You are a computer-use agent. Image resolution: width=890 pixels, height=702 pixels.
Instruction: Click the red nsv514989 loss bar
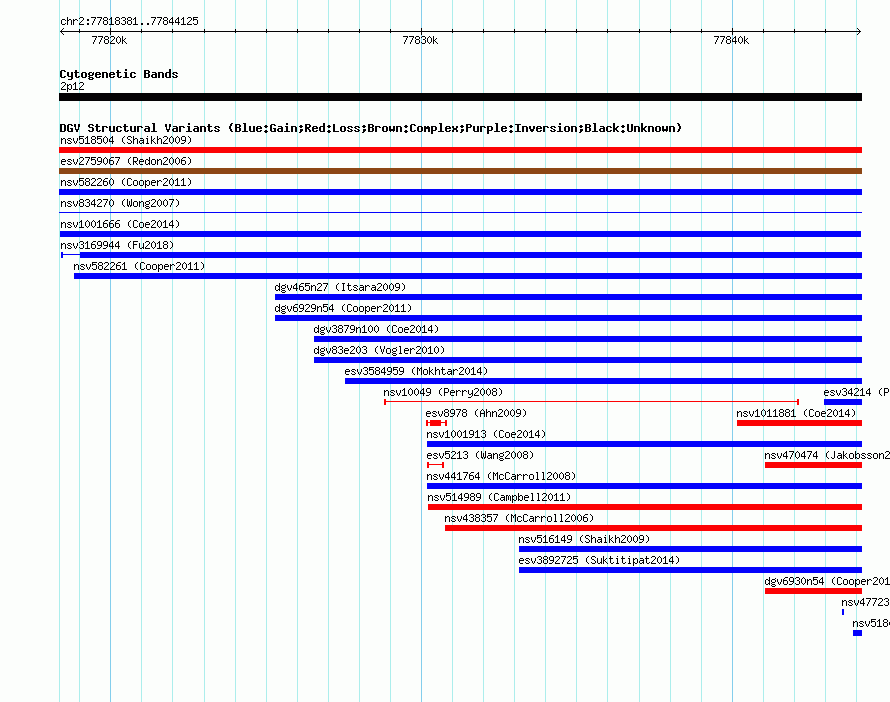(x=645, y=507)
